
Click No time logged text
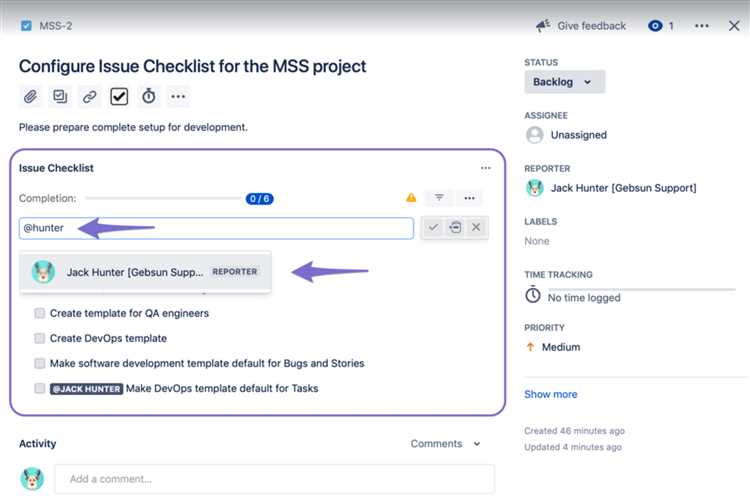coord(584,298)
